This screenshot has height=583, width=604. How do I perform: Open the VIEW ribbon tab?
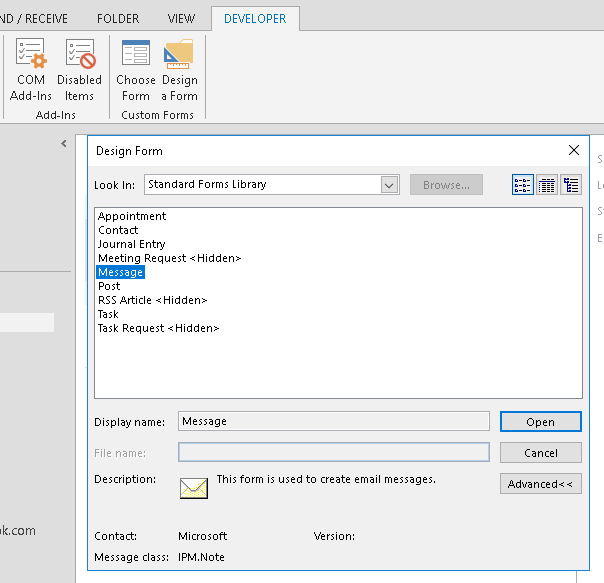pyautogui.click(x=181, y=19)
